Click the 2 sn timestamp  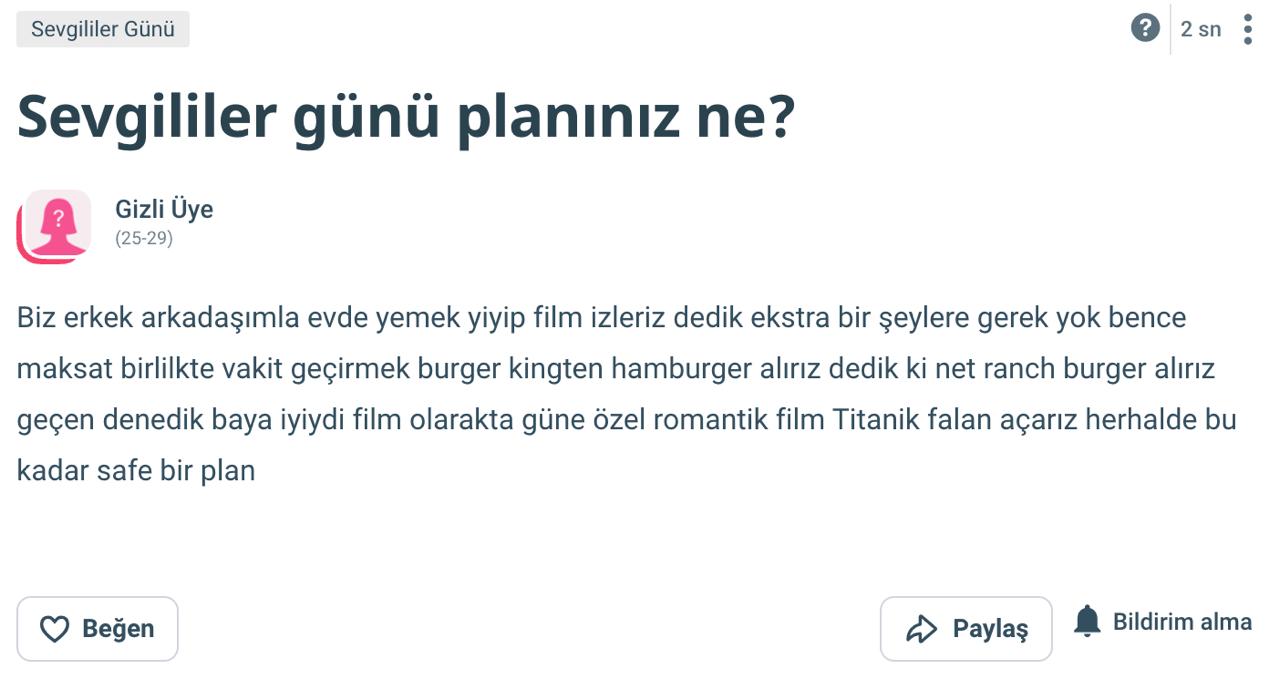click(1201, 29)
